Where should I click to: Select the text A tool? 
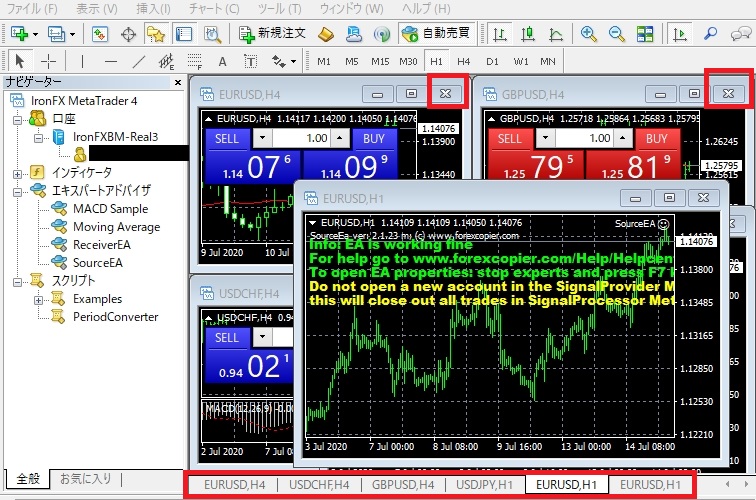point(222,62)
